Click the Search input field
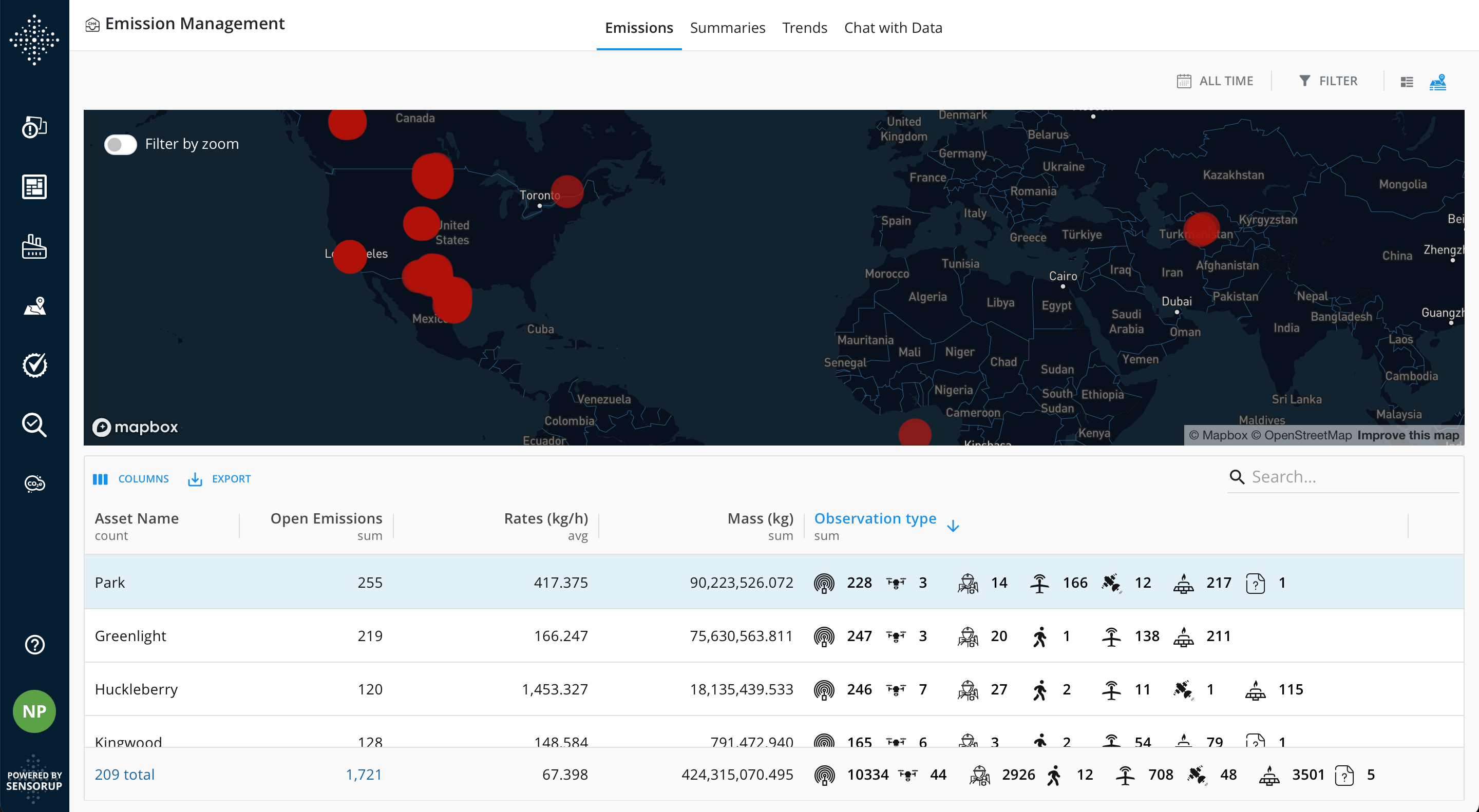The image size is (1479, 812). [1343, 477]
